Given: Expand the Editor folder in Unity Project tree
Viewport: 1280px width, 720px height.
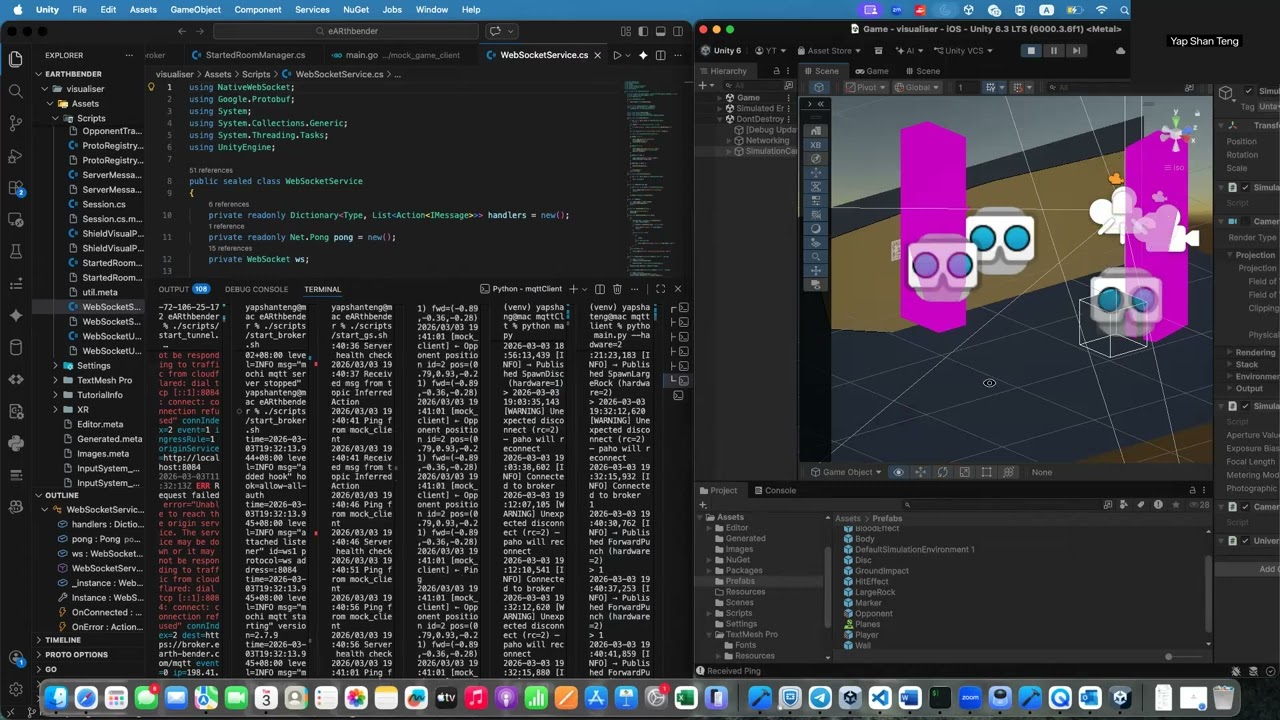Looking at the screenshot, I should click(x=711, y=528).
